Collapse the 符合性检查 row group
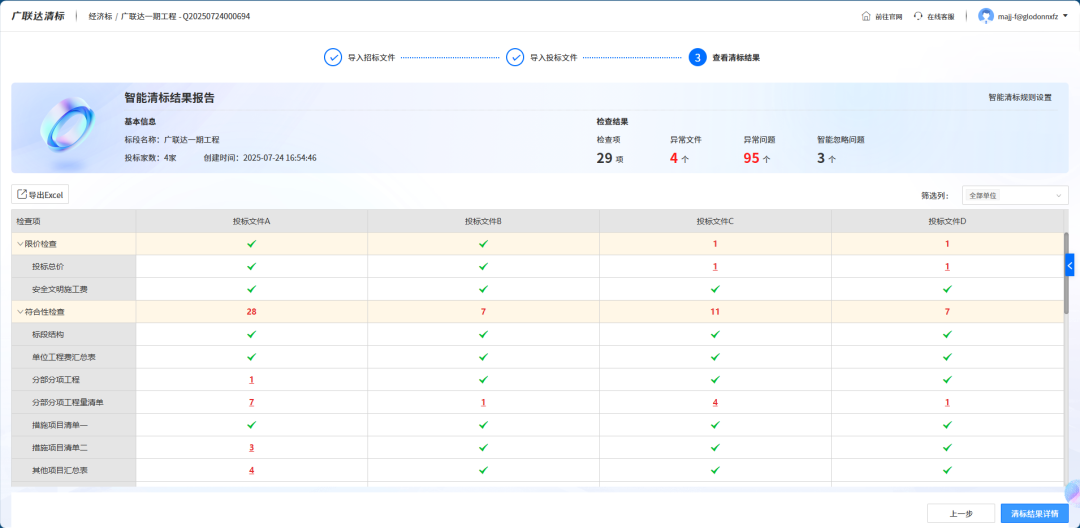The width and height of the screenshot is (1080, 528). tap(19, 312)
